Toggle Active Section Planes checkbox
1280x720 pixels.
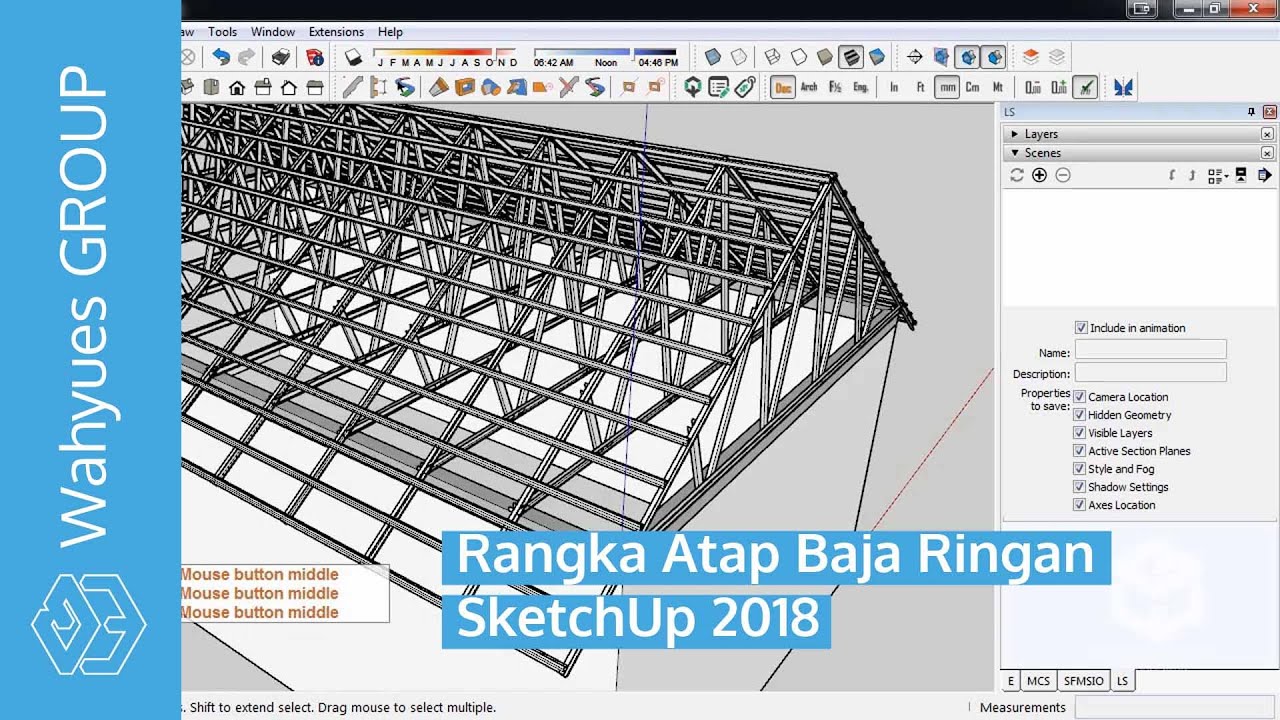[x=1080, y=451]
